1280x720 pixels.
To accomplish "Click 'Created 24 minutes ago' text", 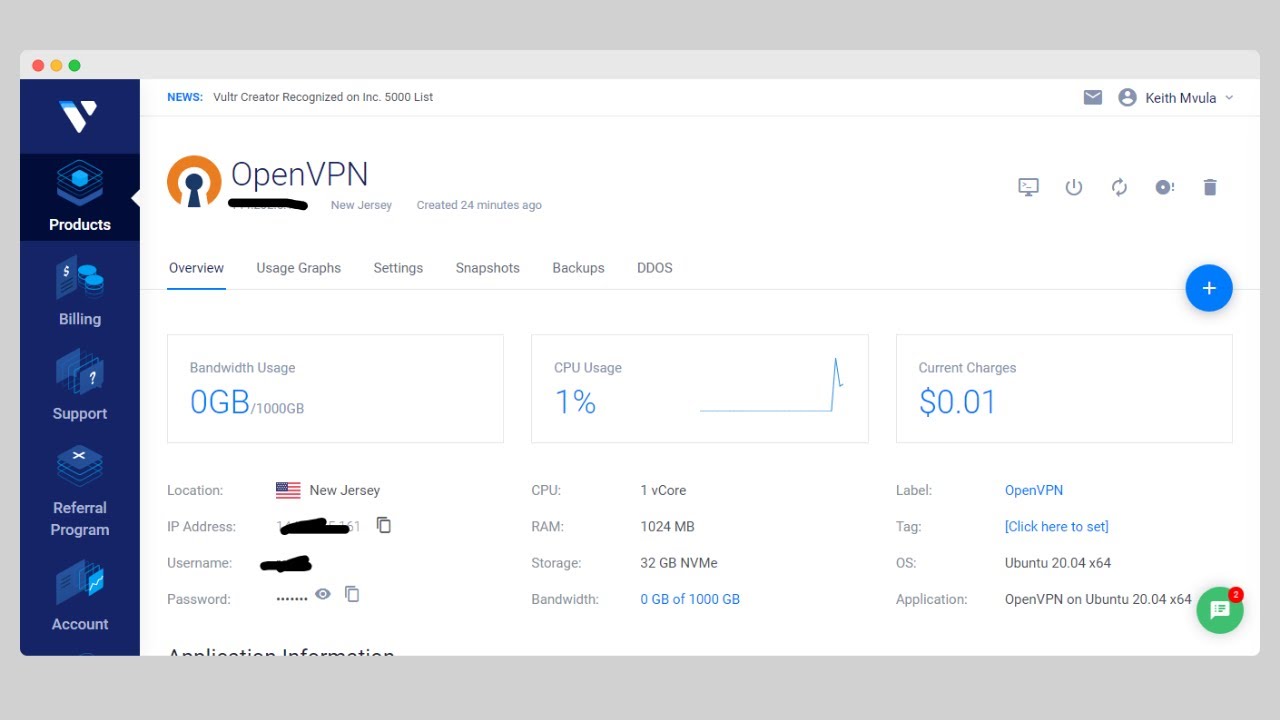I will click(x=479, y=205).
